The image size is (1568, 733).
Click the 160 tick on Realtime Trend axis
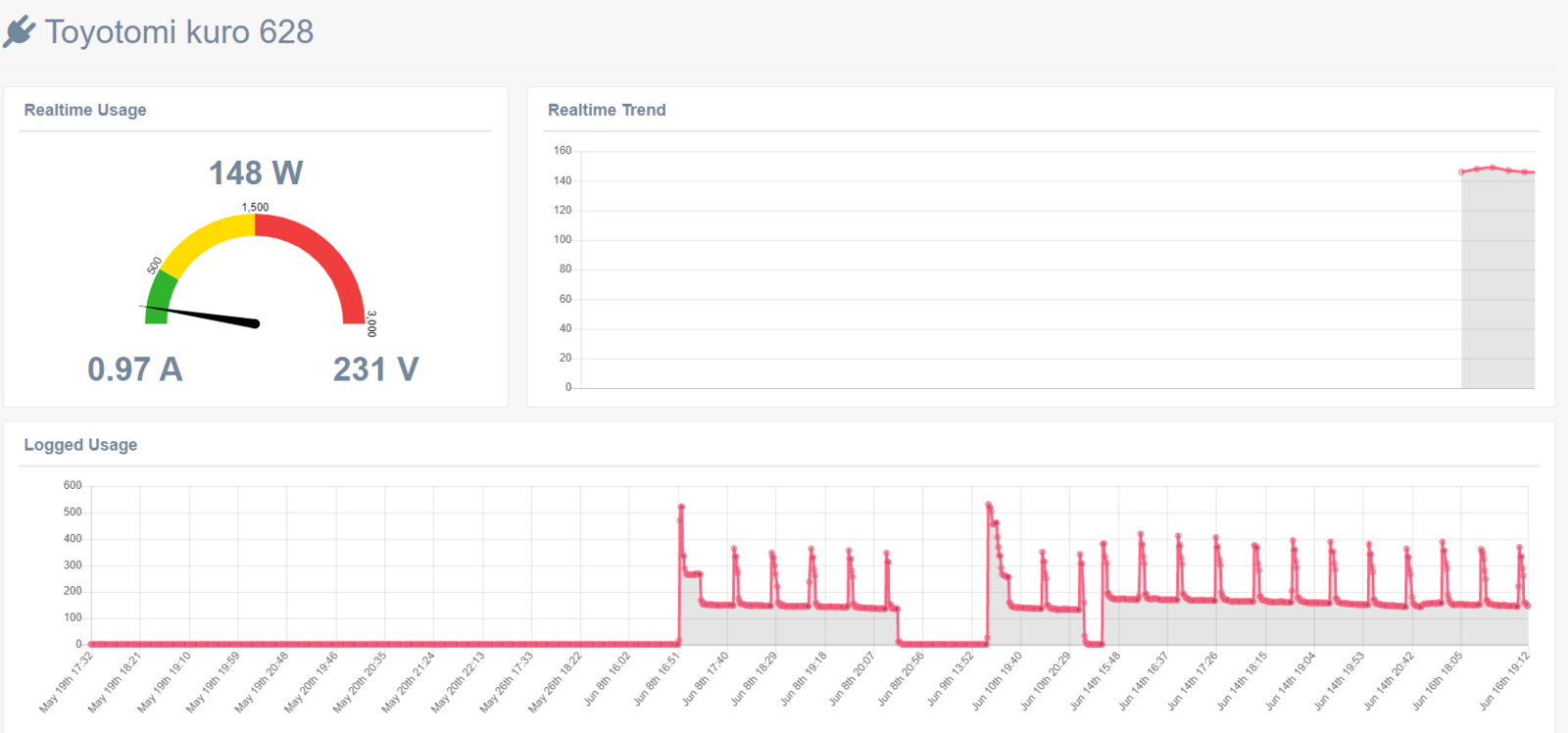563,151
